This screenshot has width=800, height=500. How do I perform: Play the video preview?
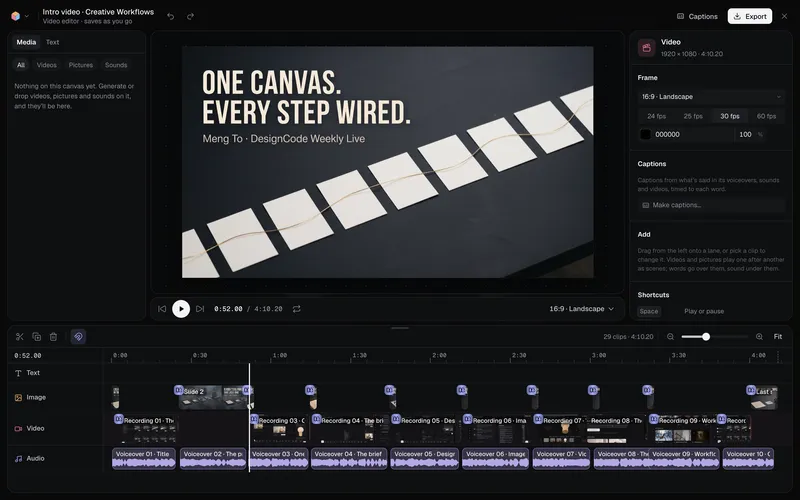[181, 309]
